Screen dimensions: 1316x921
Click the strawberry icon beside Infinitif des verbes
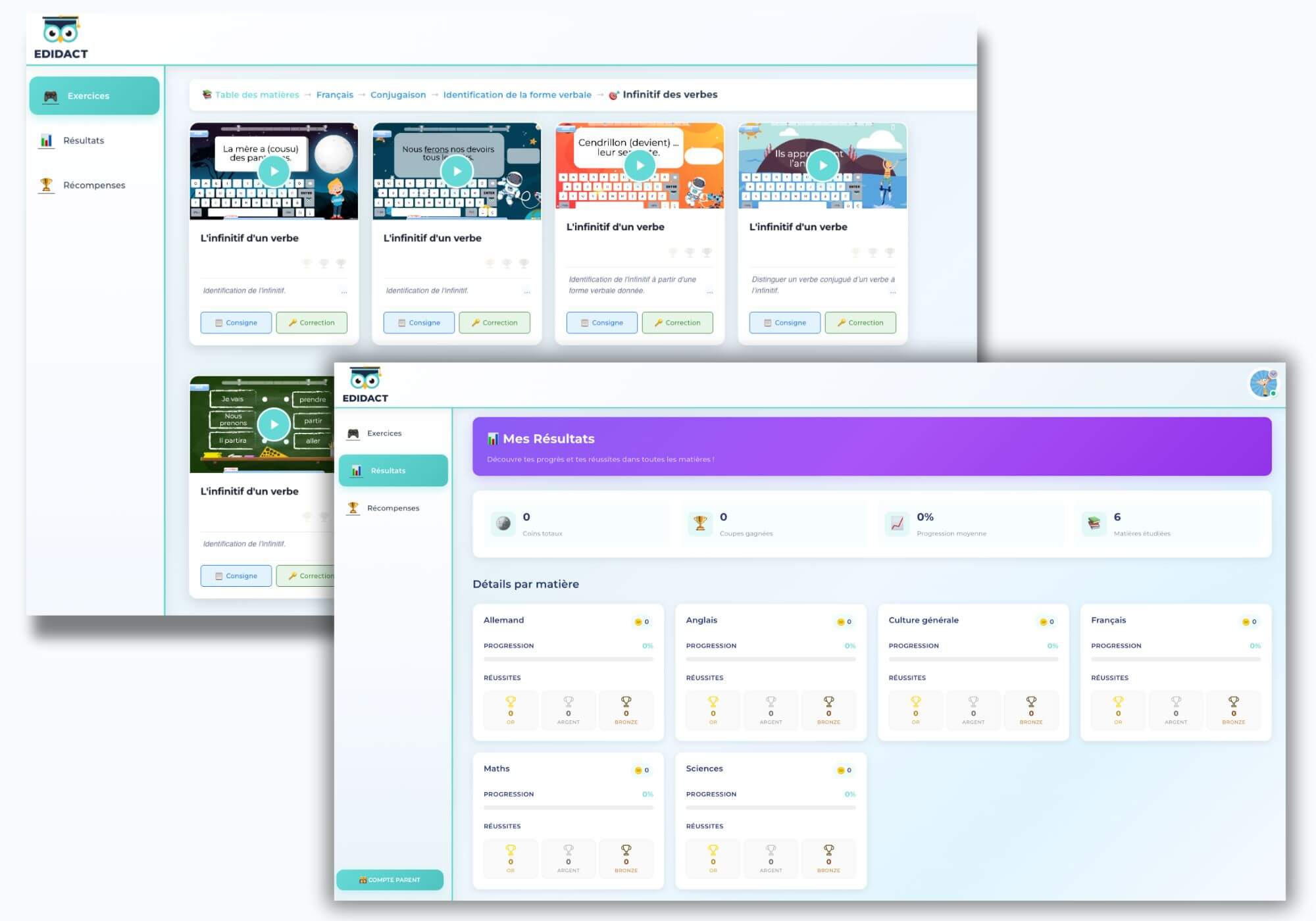(x=614, y=94)
